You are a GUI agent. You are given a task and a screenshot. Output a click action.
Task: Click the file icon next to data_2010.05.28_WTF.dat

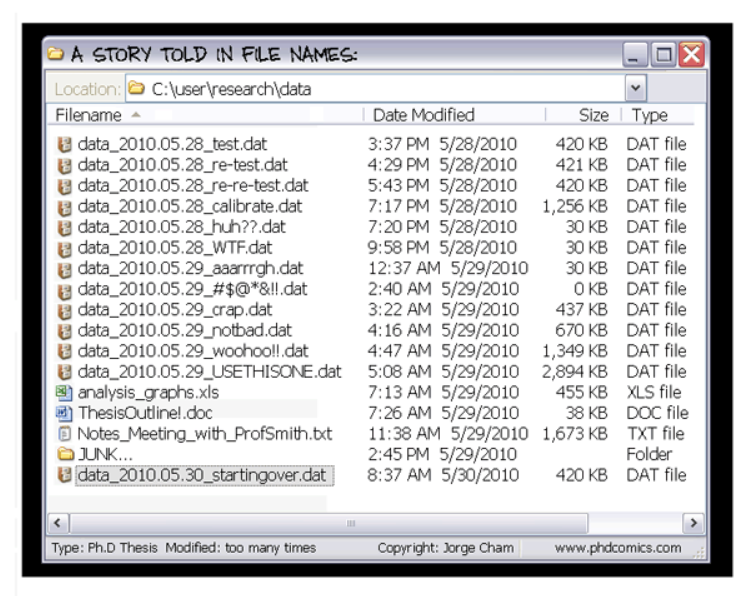[65, 248]
